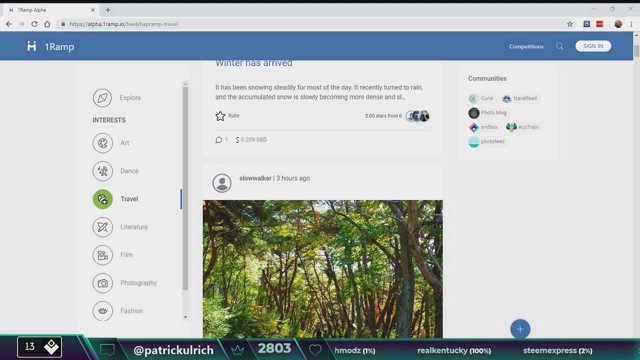Click the browser back arrow
Screen dimensions: 640x360
tap(9, 24)
